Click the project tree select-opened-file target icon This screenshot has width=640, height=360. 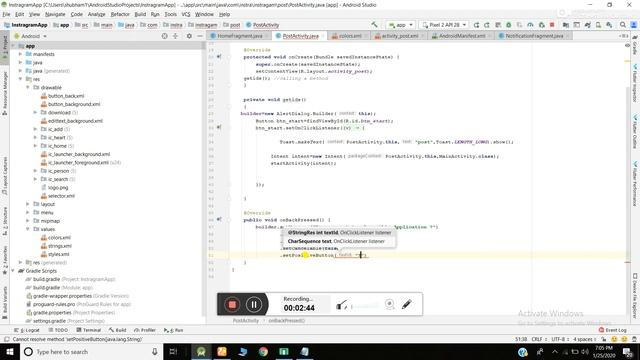click(x=164, y=36)
